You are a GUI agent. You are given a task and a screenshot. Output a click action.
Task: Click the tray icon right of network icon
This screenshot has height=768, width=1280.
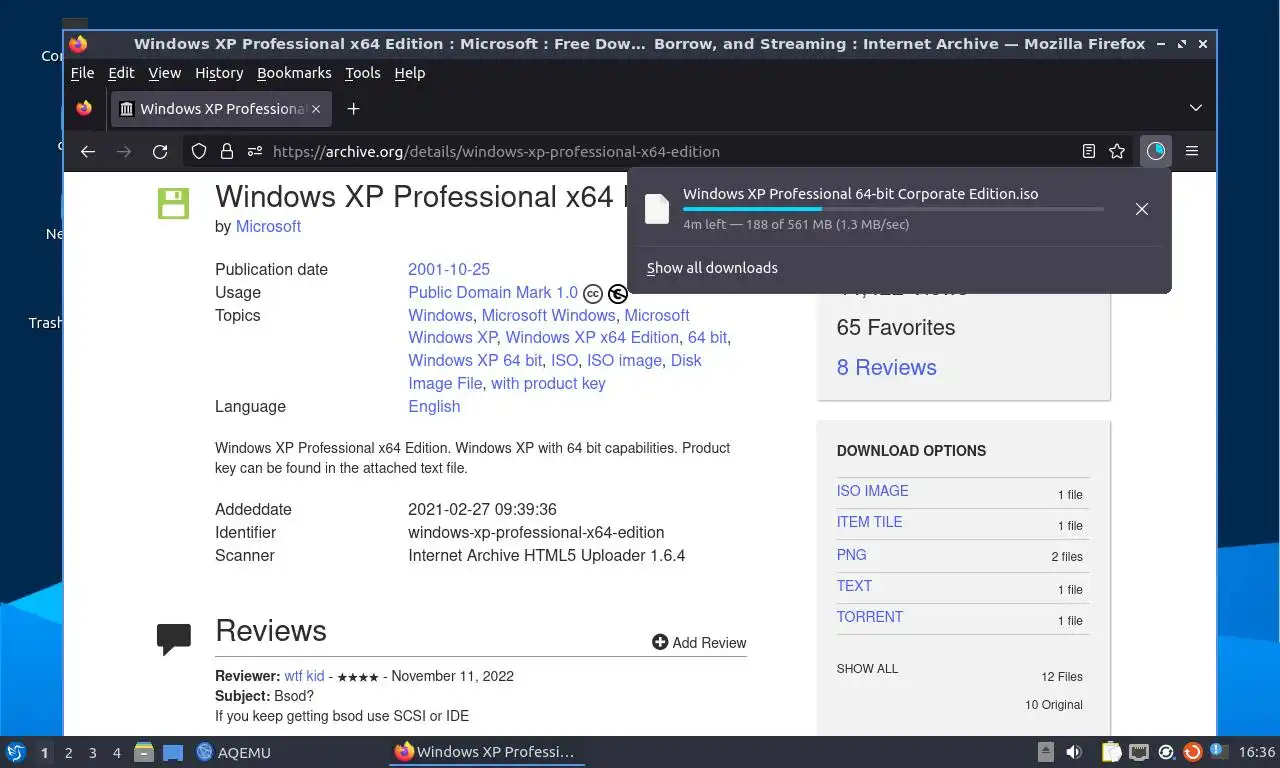pyautogui.click(x=1166, y=752)
